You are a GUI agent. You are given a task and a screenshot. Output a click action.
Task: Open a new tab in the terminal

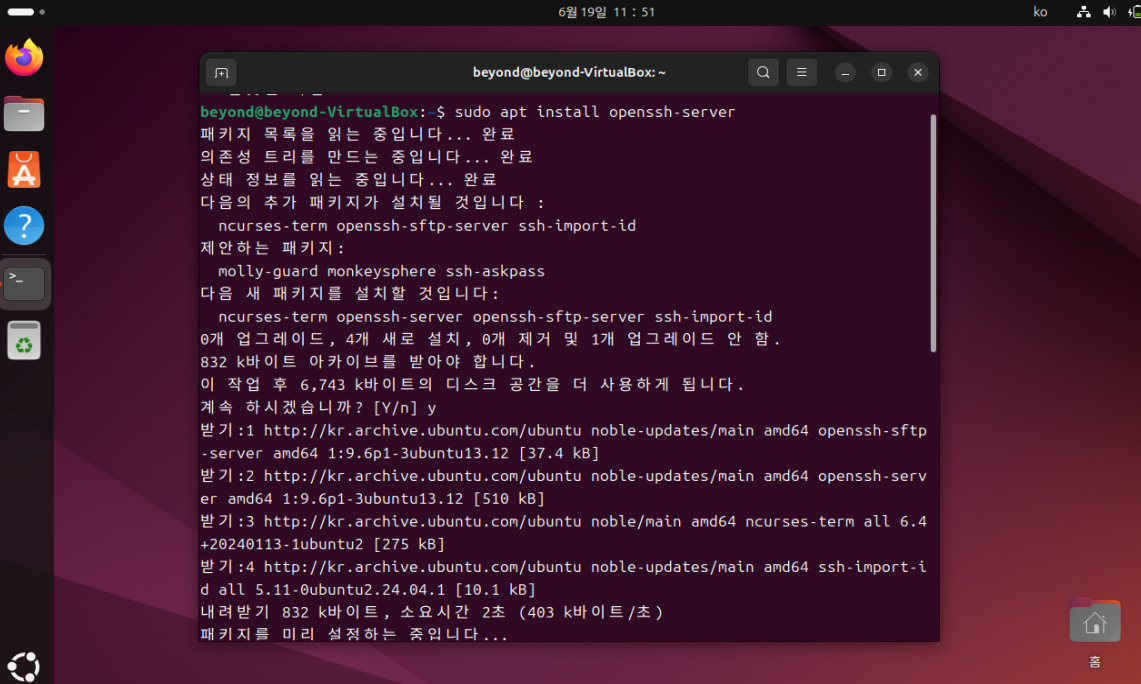point(221,73)
